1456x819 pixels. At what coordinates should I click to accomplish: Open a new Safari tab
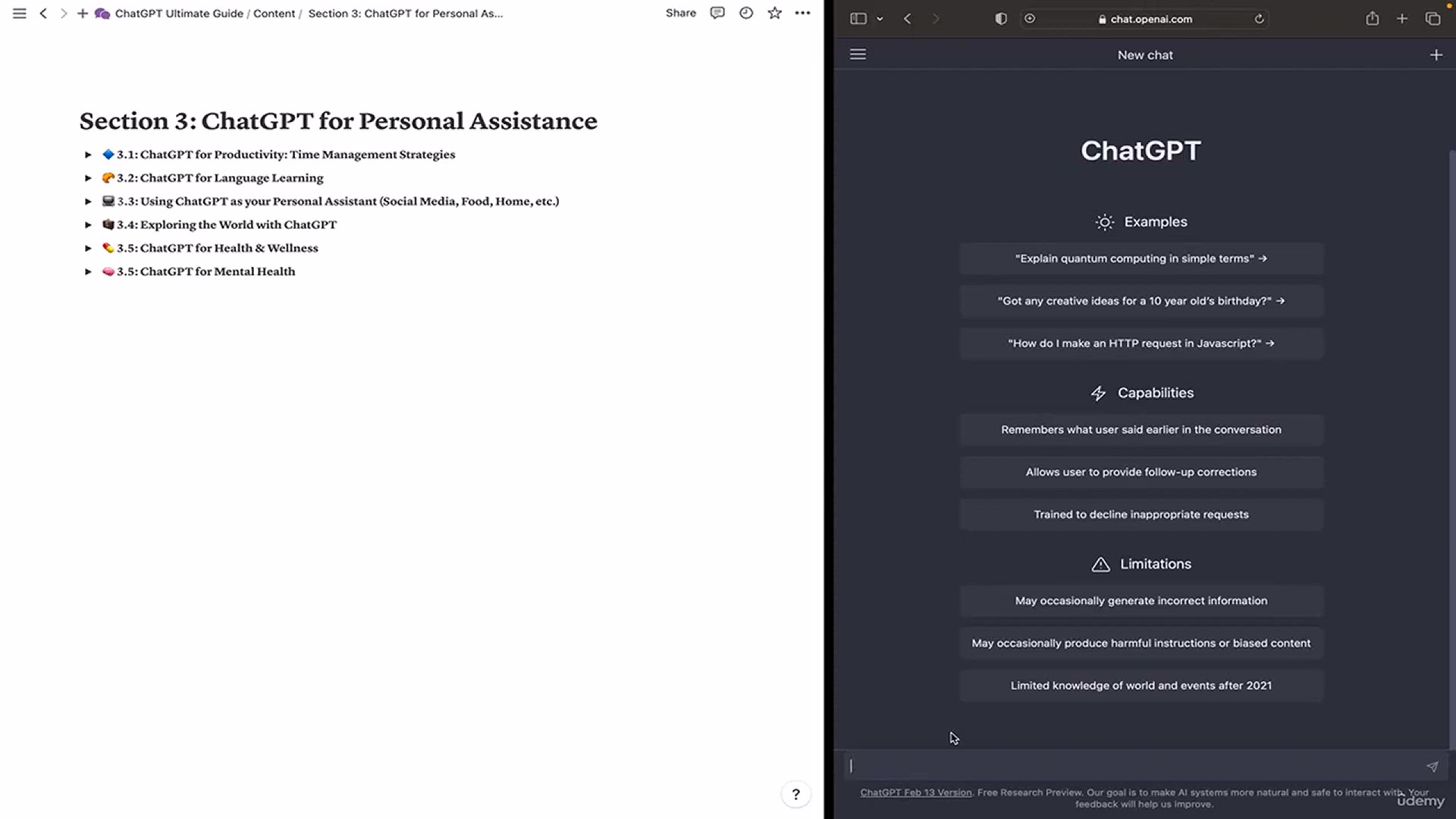tap(1402, 19)
